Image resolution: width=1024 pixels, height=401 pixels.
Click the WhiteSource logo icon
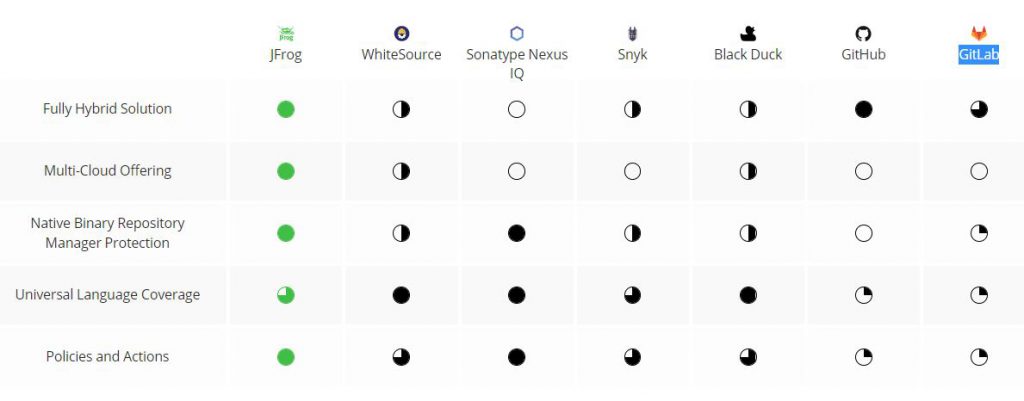401,34
